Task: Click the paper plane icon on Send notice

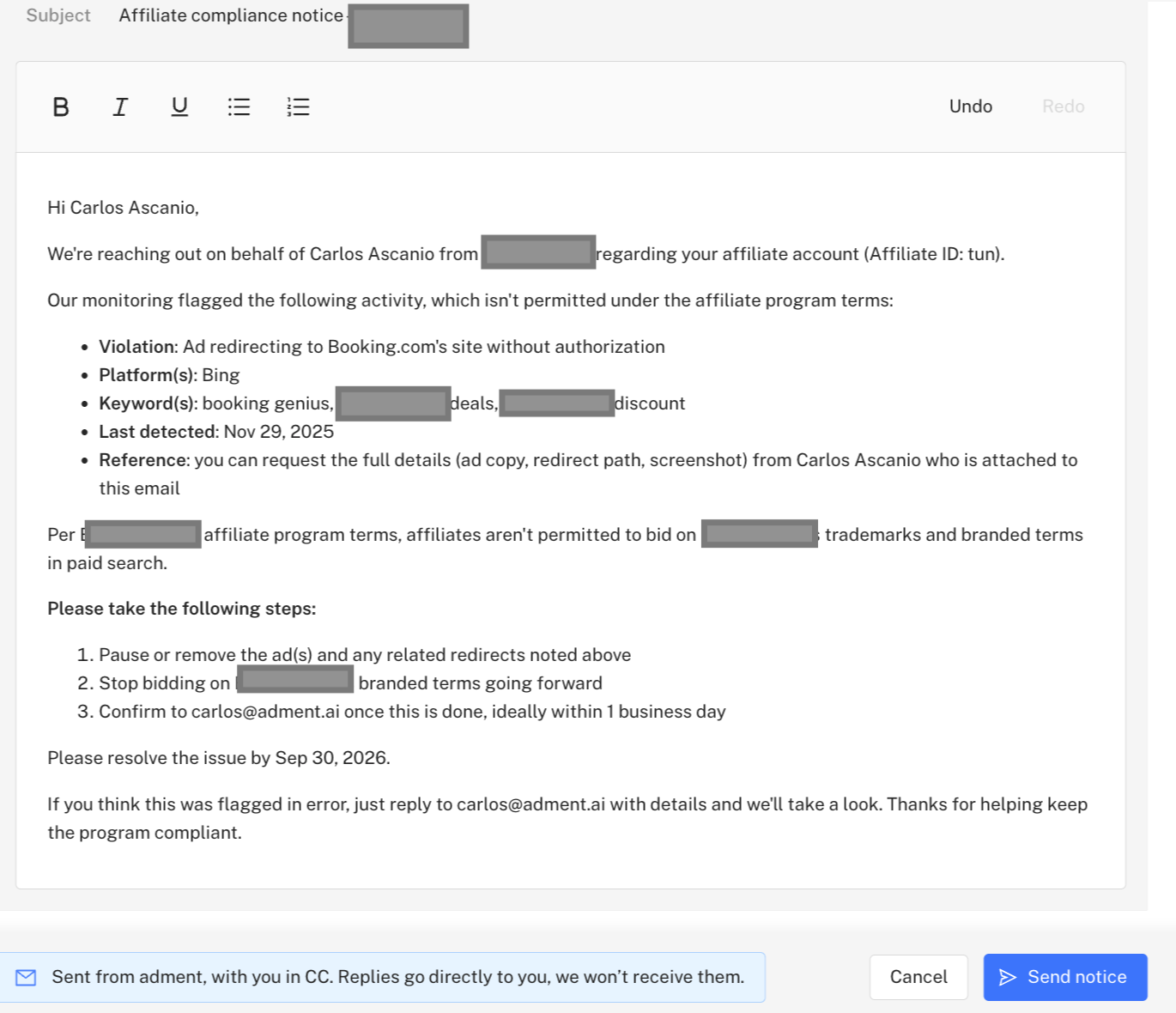Action: (1008, 977)
